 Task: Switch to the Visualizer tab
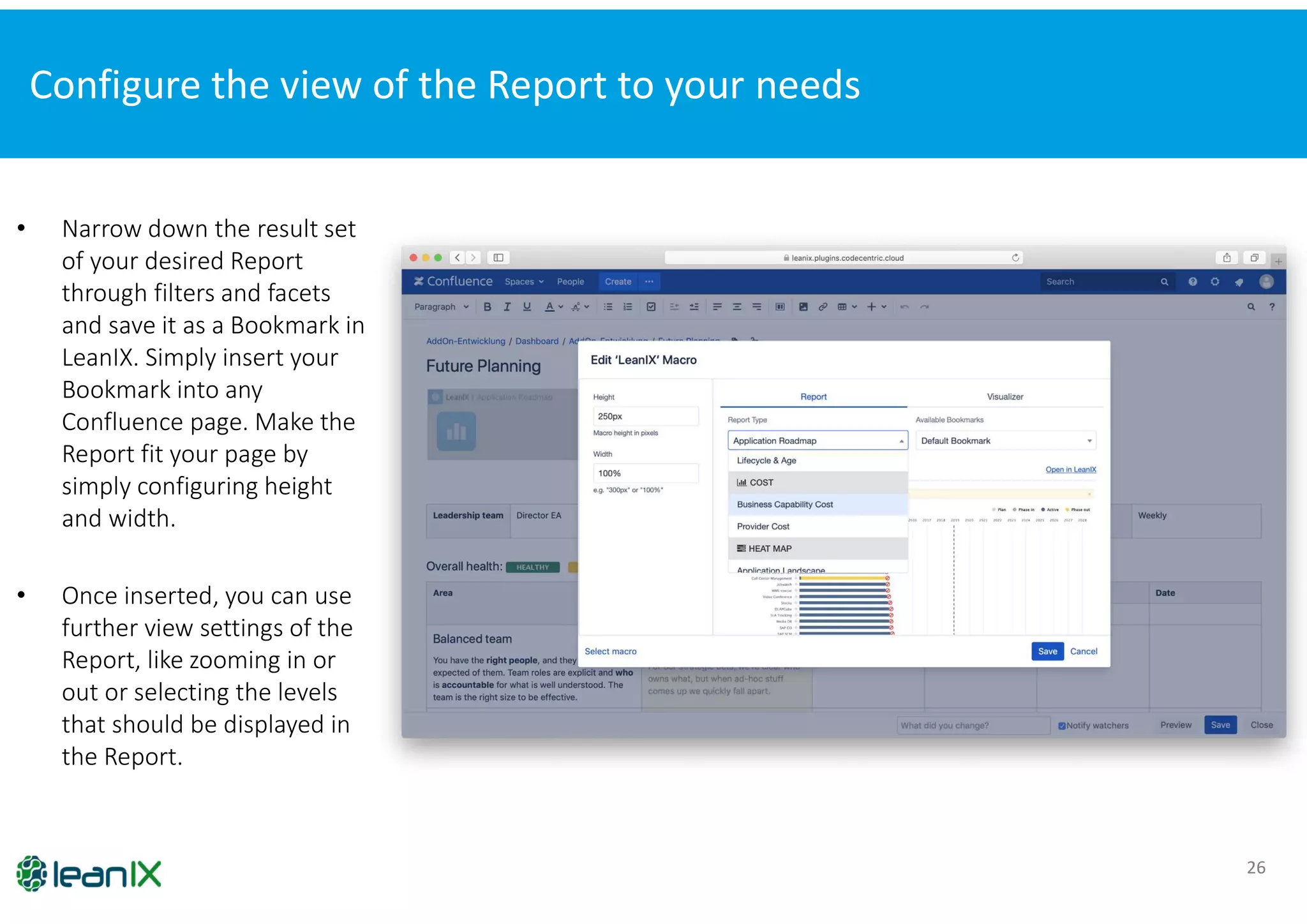point(1005,397)
